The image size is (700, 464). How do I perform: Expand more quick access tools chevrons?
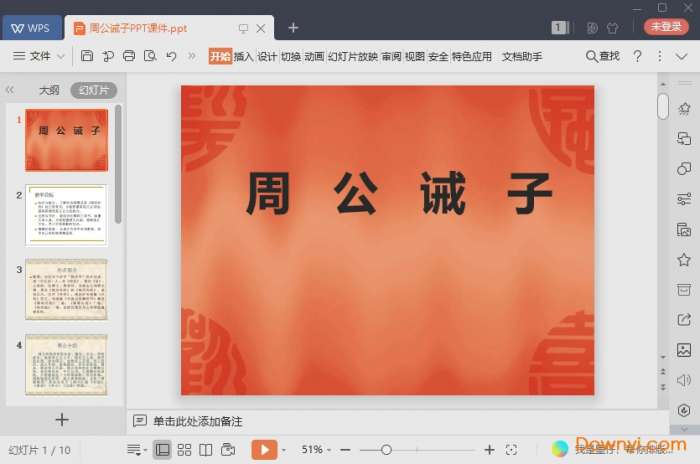pos(192,56)
